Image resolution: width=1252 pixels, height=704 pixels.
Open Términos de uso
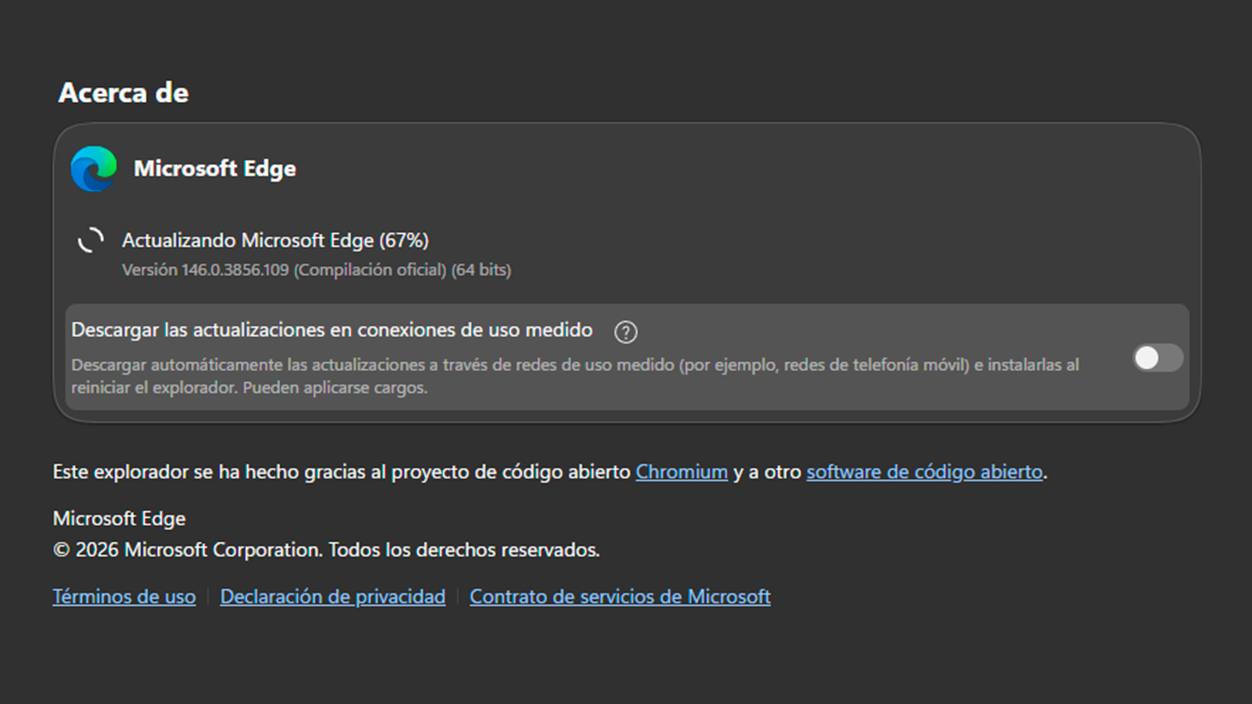[x=124, y=596]
